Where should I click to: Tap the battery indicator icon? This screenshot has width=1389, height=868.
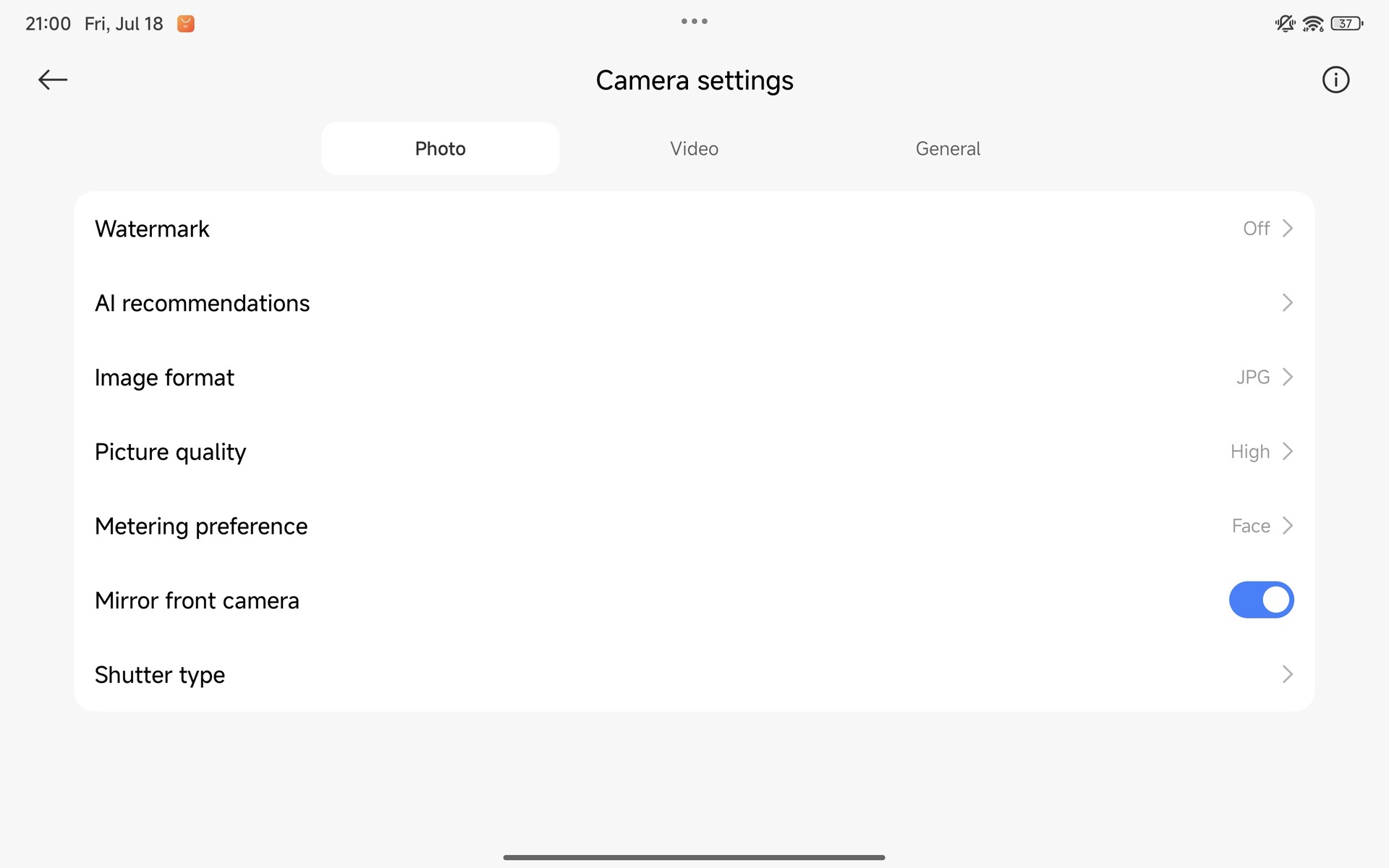tap(1346, 24)
